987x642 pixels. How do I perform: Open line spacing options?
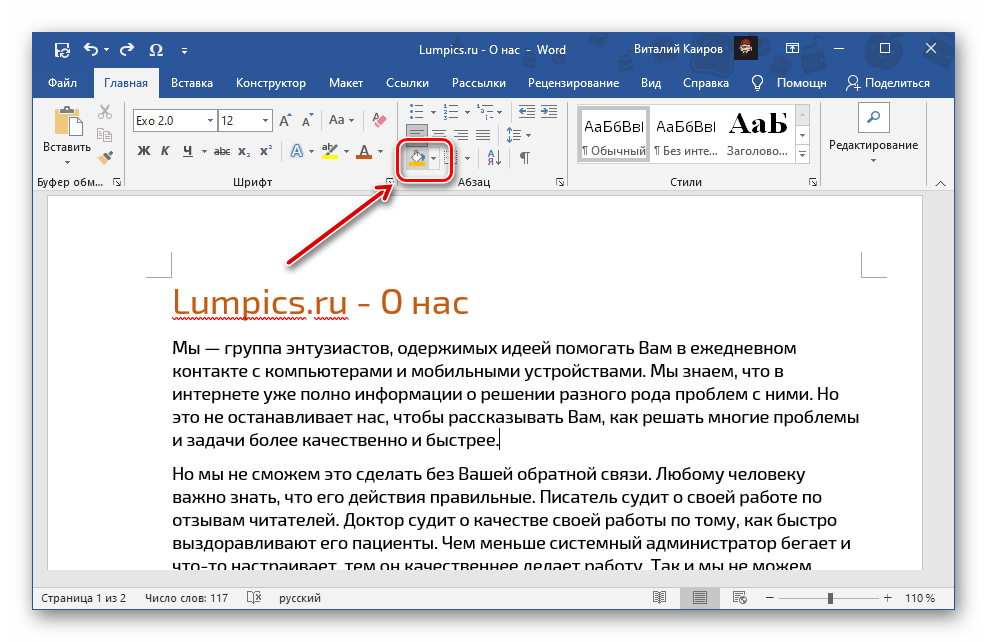[514, 135]
